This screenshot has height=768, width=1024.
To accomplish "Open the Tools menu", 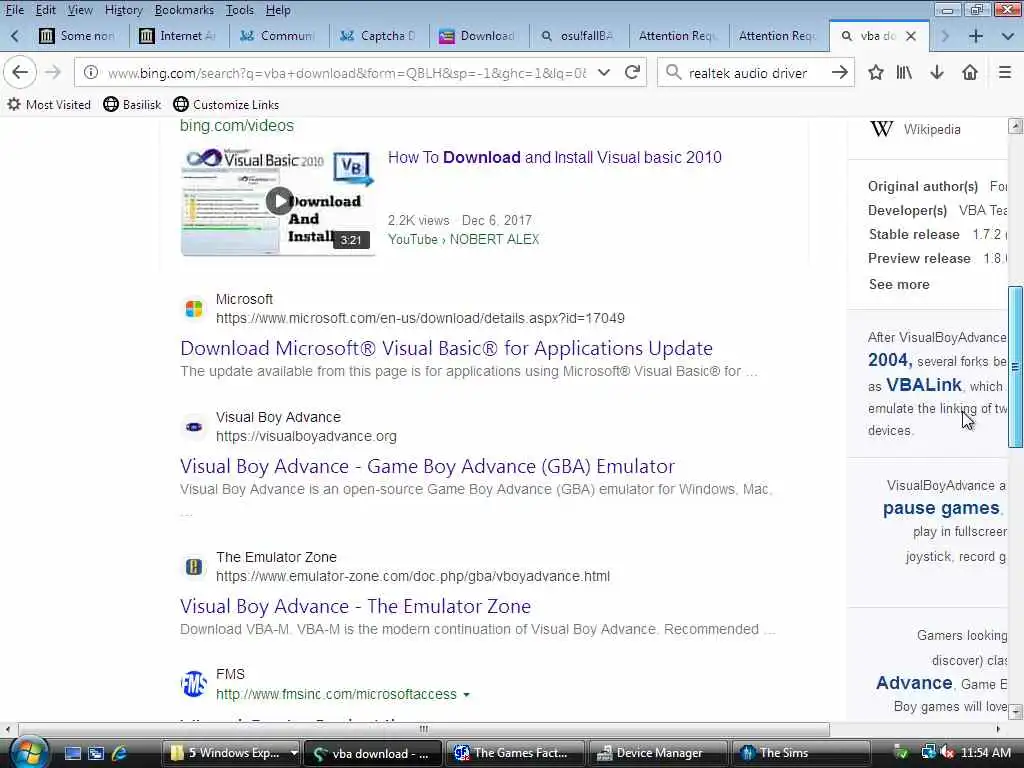I will click(240, 10).
